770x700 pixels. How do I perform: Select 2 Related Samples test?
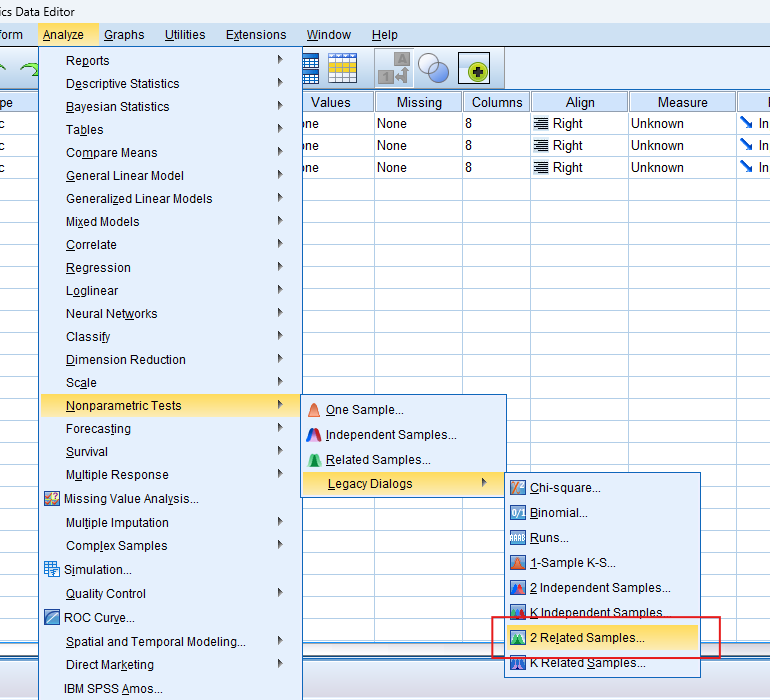click(587, 637)
